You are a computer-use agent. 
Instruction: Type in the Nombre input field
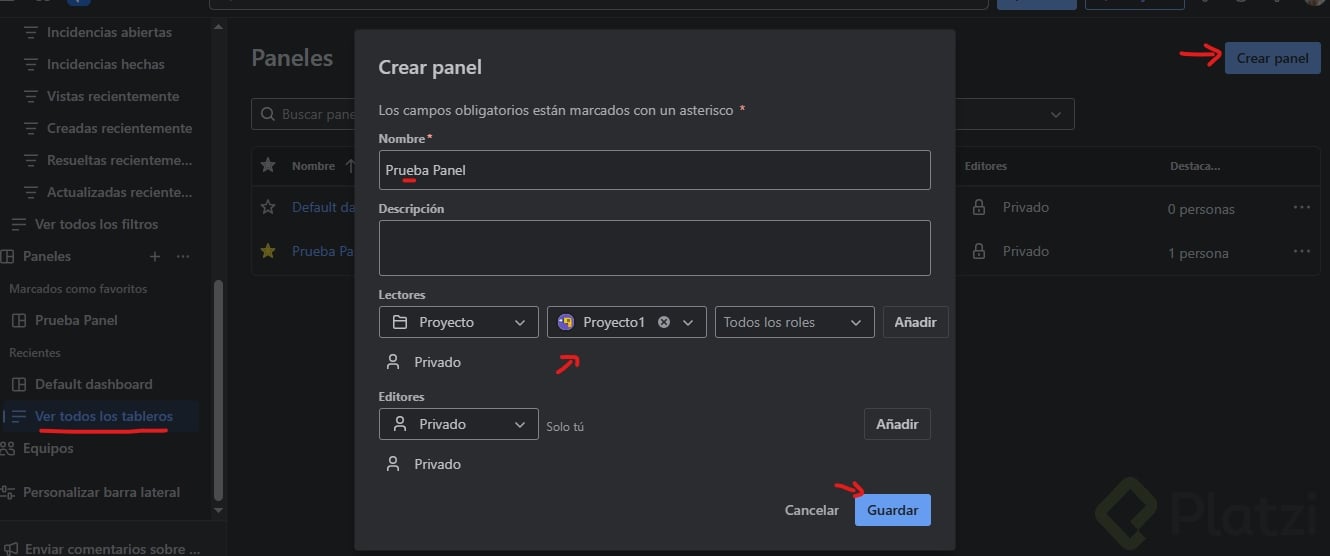click(x=654, y=170)
